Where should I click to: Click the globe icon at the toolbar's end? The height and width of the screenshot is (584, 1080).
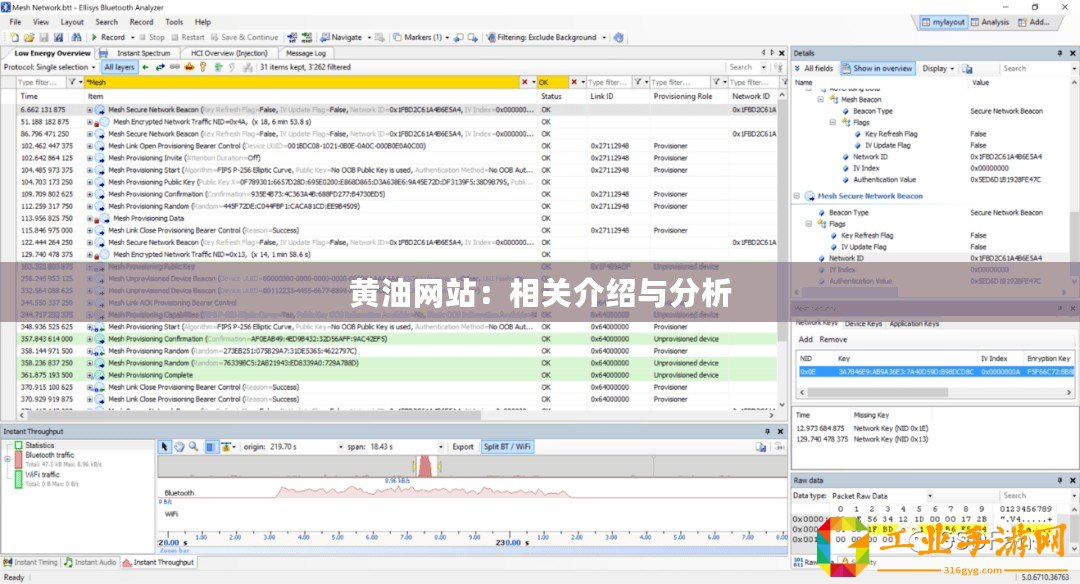click(x=619, y=37)
